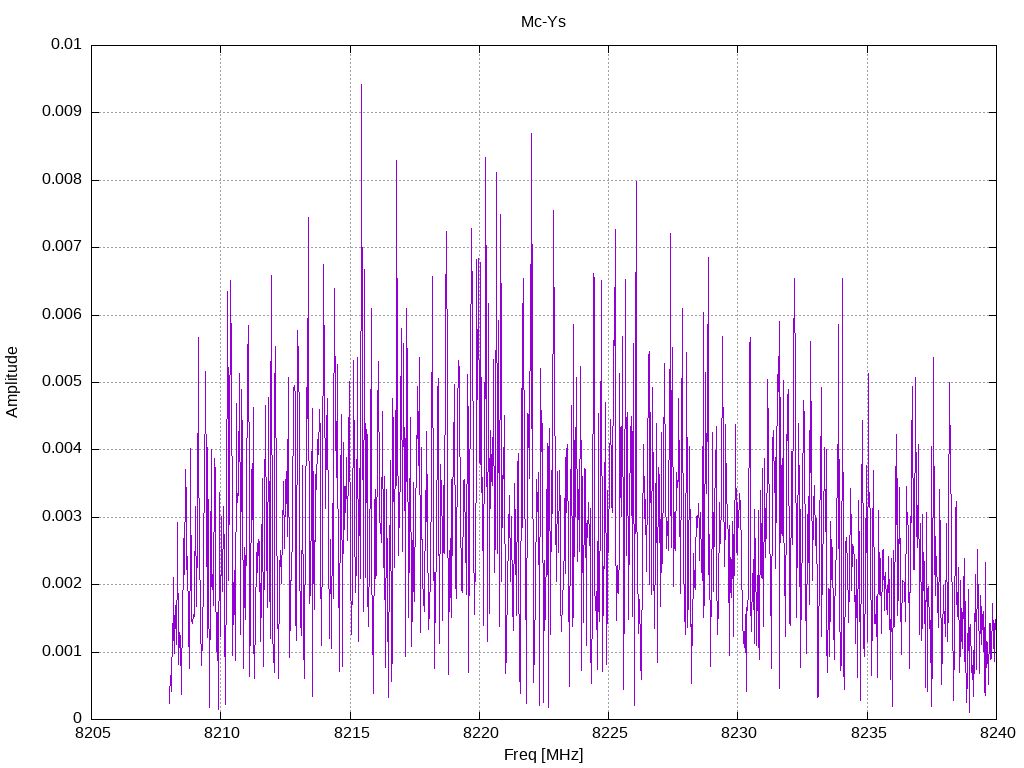Image resolution: width=1024 pixels, height=768 pixels.
Task: Click the y-axis tick label 0.01
Action: pyautogui.click(x=67, y=44)
